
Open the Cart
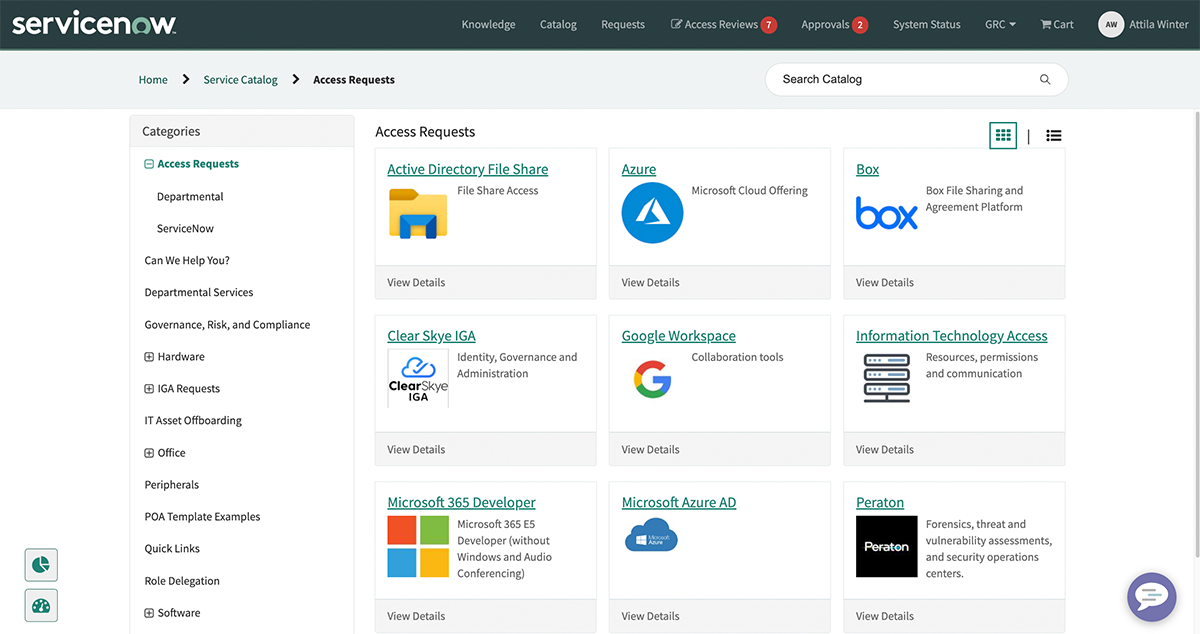click(1057, 24)
